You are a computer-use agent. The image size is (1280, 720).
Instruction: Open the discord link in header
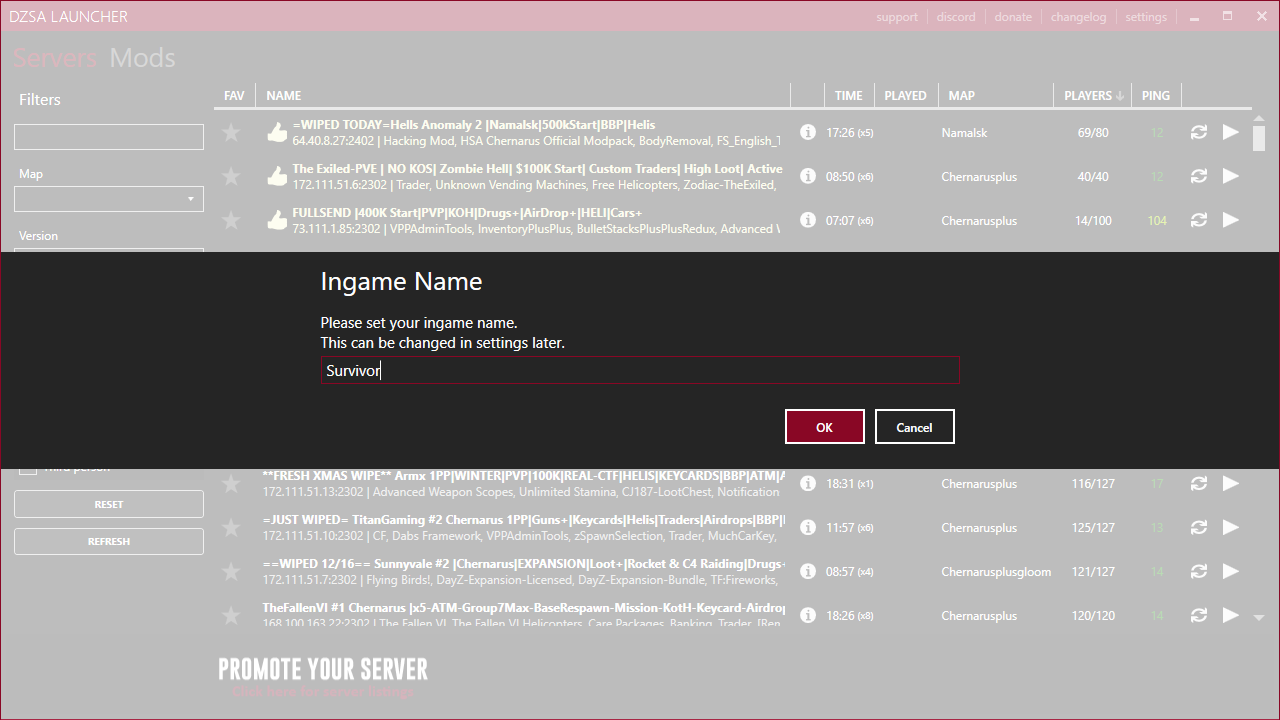pyautogui.click(x=956, y=17)
